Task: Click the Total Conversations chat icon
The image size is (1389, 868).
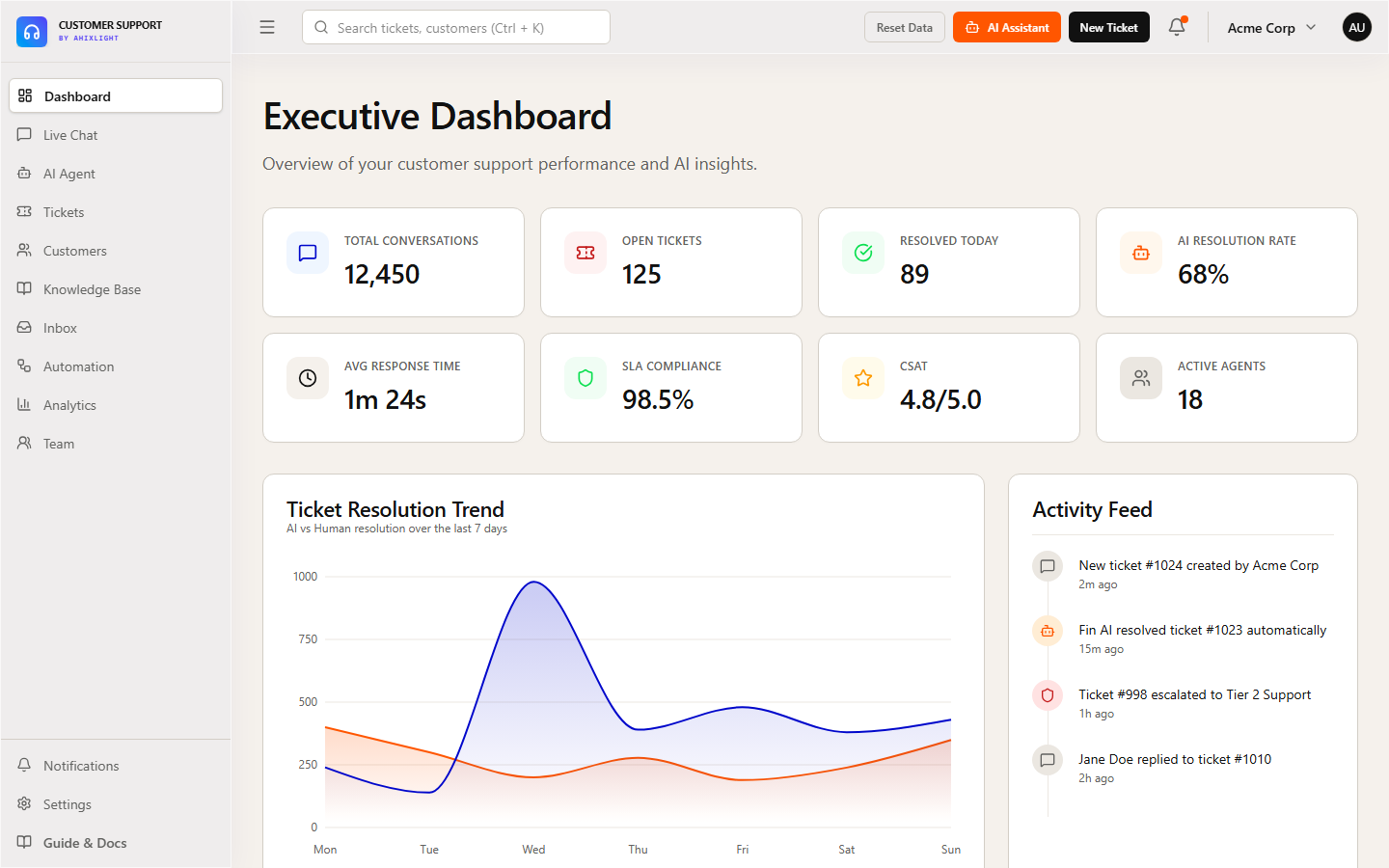Action: pyautogui.click(x=308, y=253)
